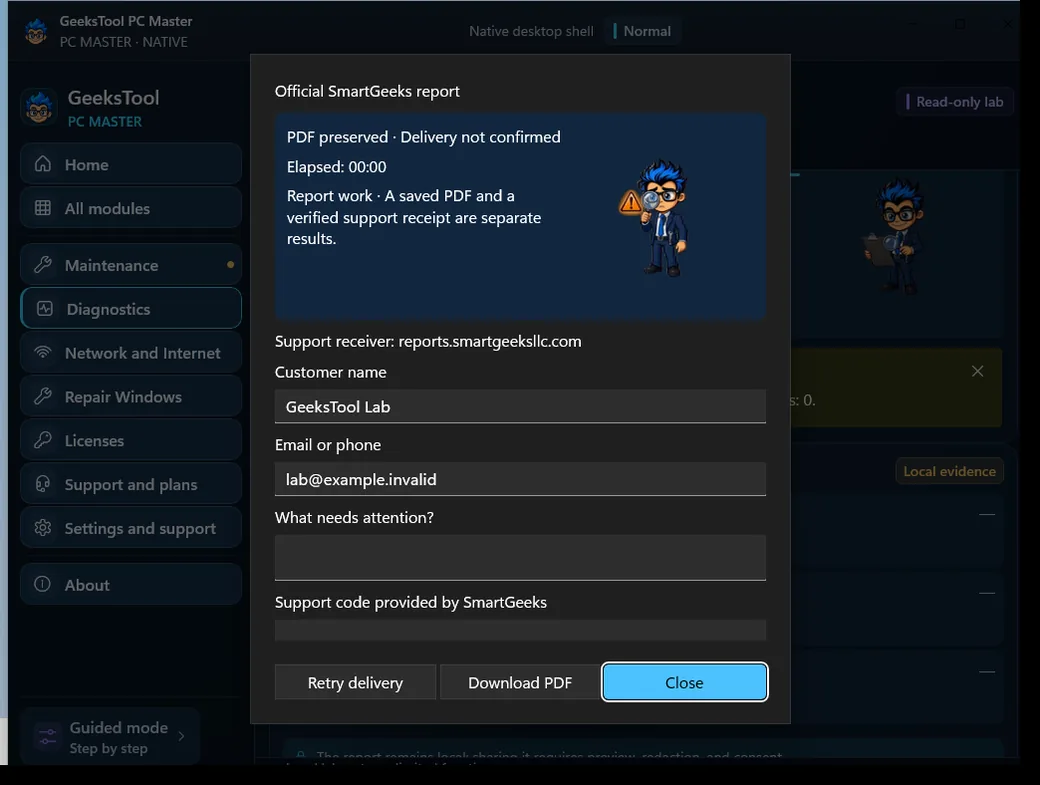1040x785 pixels.
Task: Click 'Elapsed: 00:00' text
Action: click(336, 166)
